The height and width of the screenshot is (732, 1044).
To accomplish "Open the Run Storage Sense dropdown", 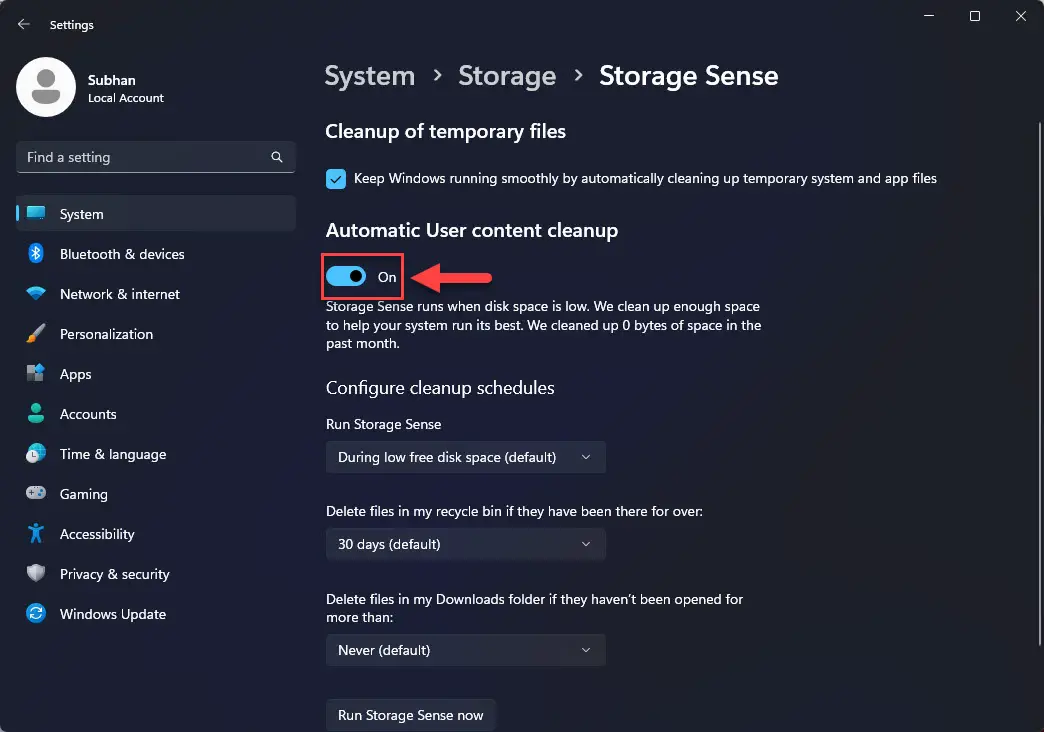I will (465, 457).
